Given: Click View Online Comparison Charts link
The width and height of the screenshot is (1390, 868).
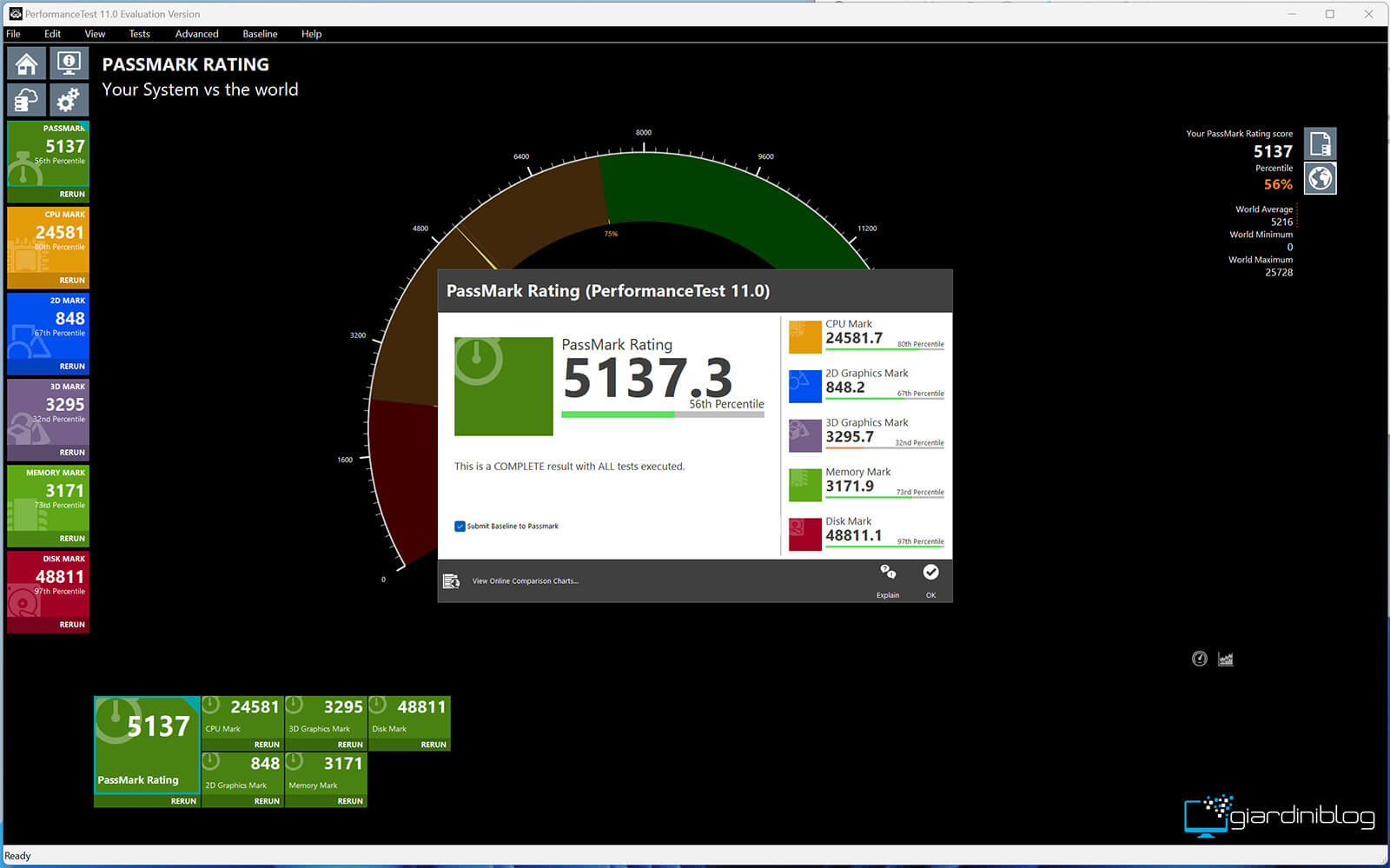Looking at the screenshot, I should click(x=525, y=581).
